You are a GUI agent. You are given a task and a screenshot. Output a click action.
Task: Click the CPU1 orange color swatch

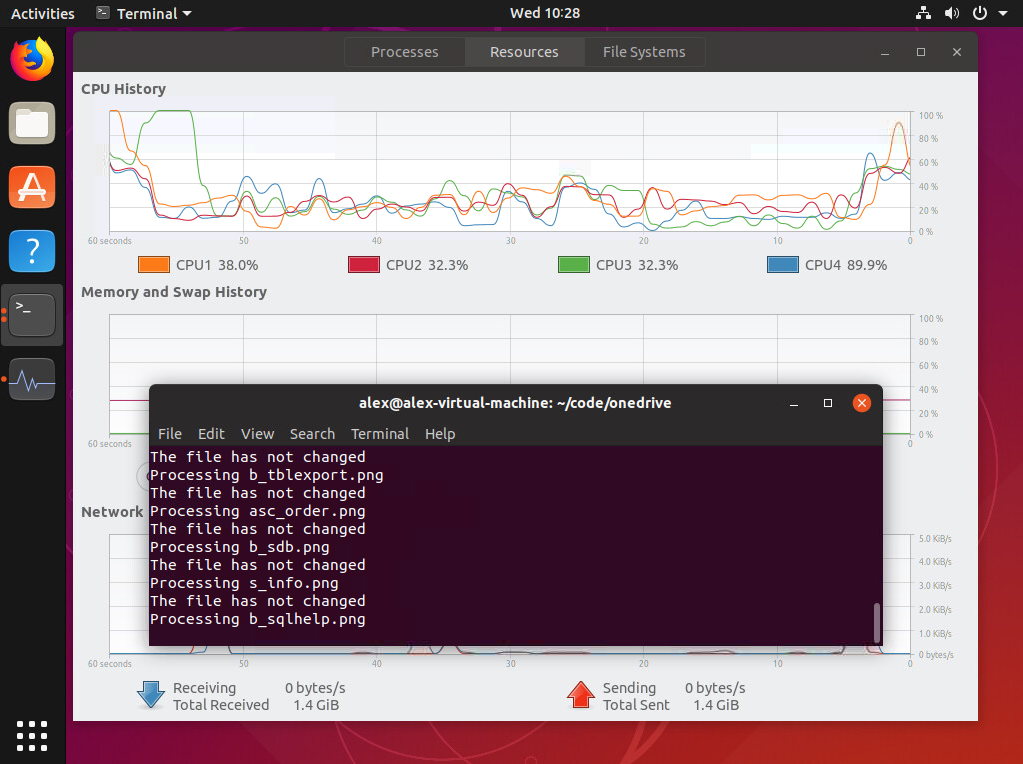pos(152,264)
